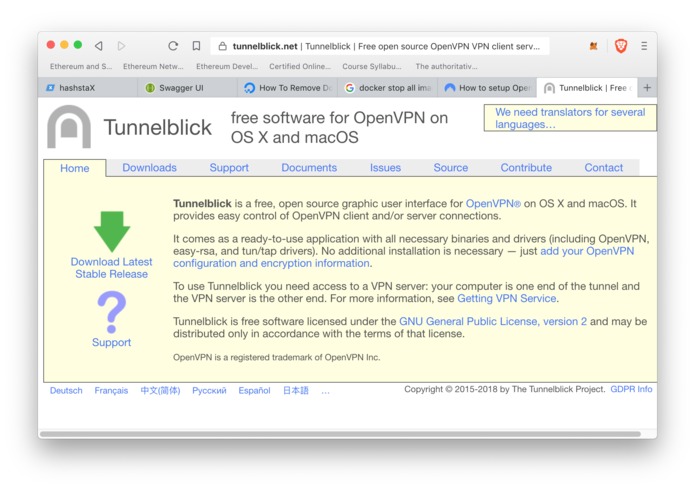This screenshot has width=695, height=494.
Task: Switch to How To Remove Do tab
Action: pos(287,88)
